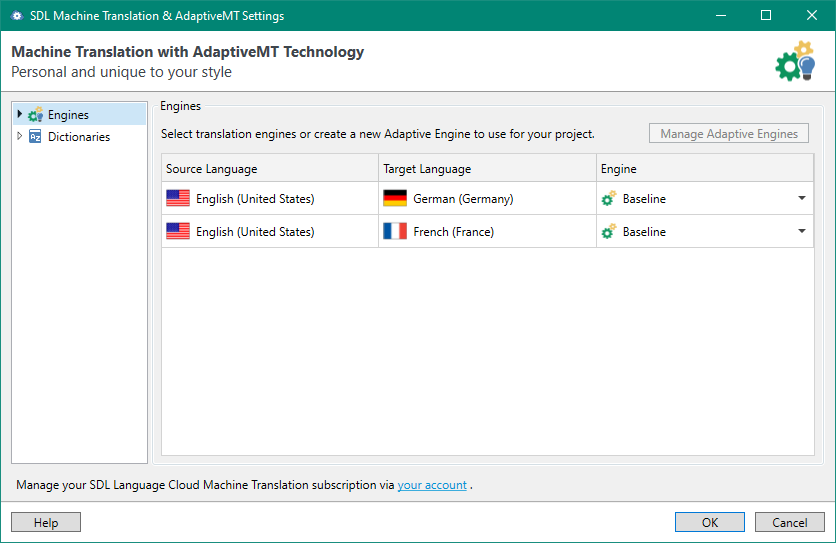Select the German (Germany) target cell

click(x=487, y=198)
